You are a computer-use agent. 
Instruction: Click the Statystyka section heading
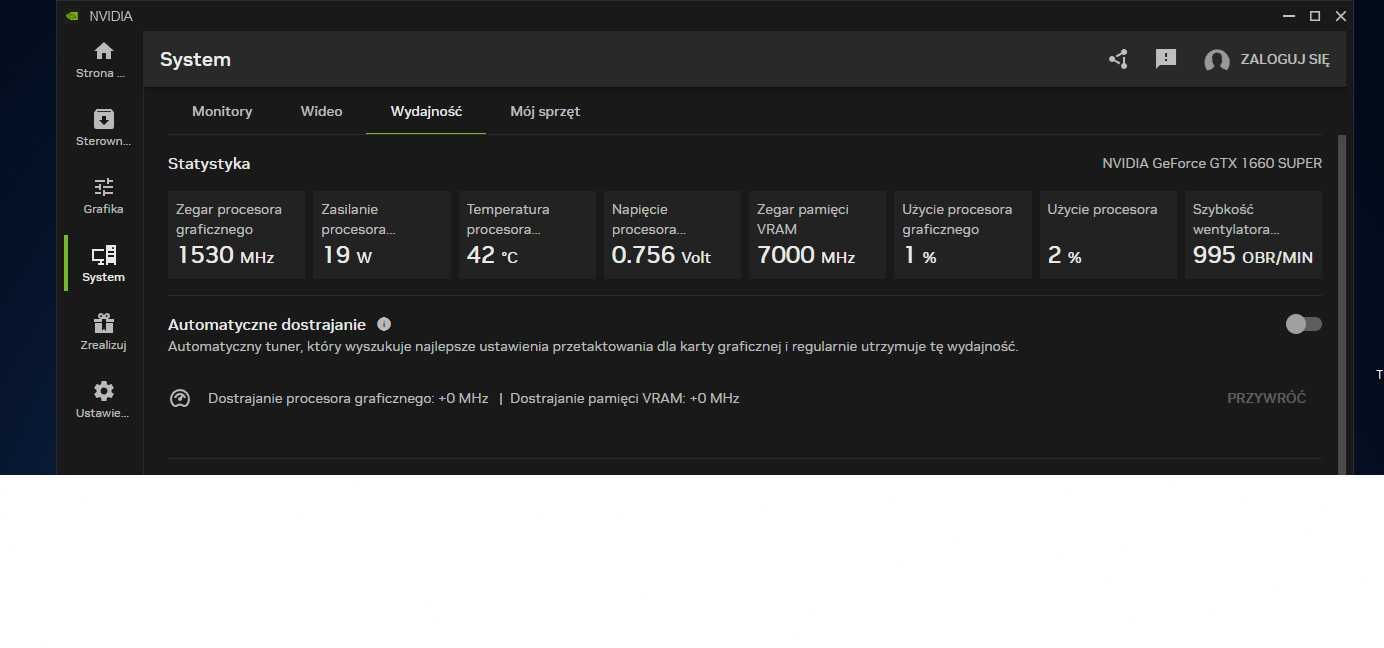pos(209,163)
